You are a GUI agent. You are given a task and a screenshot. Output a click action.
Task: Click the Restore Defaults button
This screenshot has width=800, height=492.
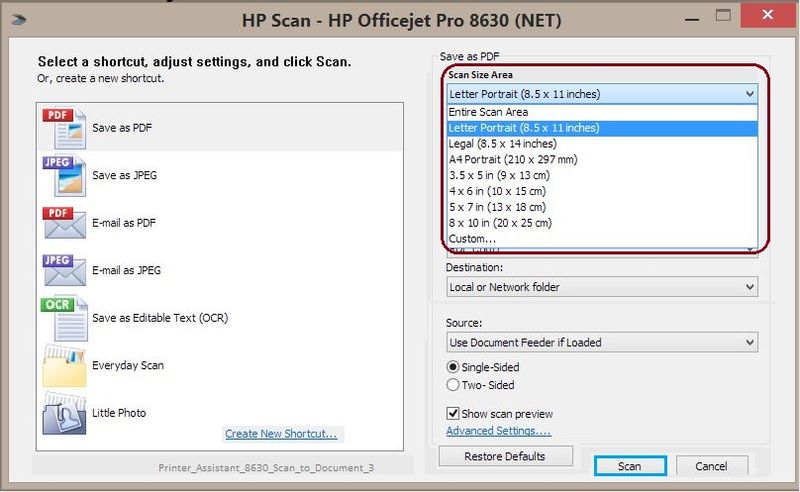505,456
